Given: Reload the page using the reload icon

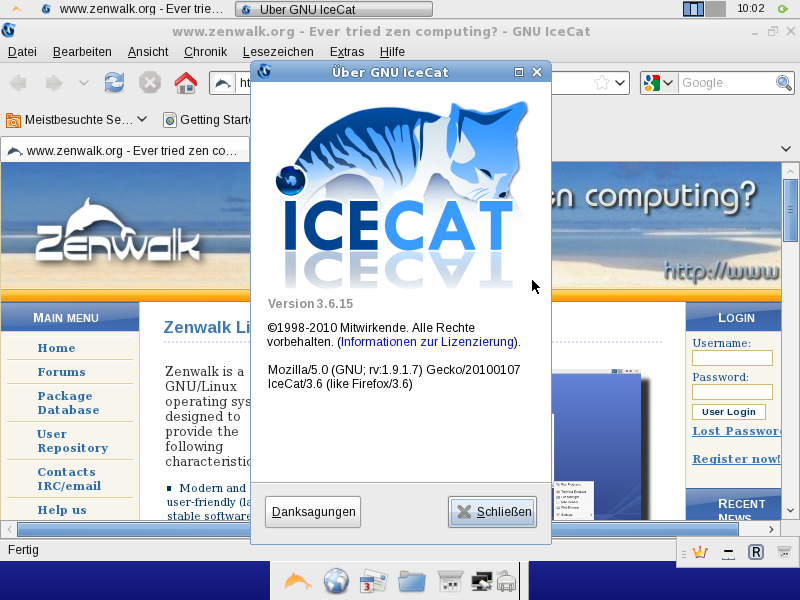Looking at the screenshot, I should click(x=114, y=83).
